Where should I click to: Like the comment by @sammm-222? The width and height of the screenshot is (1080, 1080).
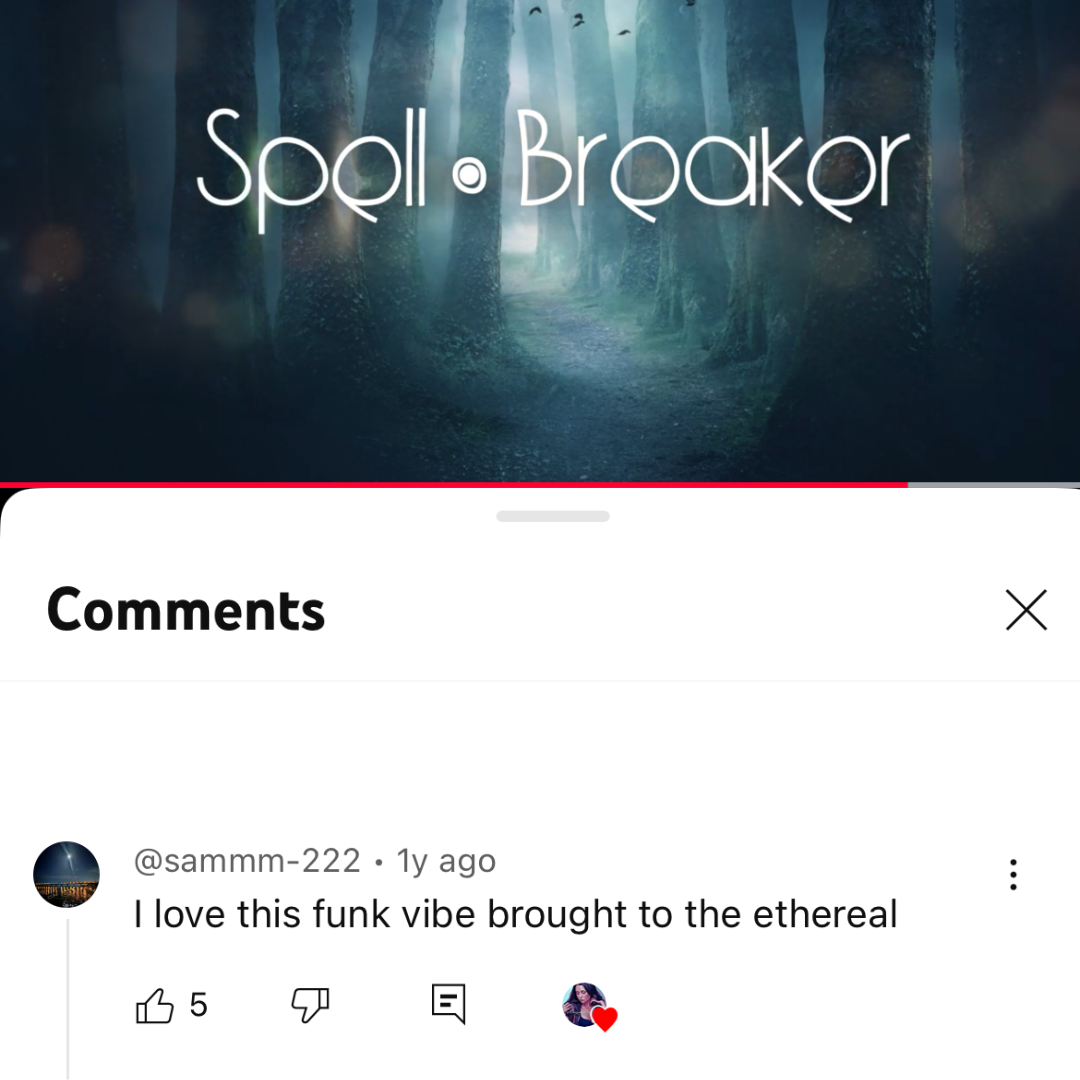click(154, 1006)
